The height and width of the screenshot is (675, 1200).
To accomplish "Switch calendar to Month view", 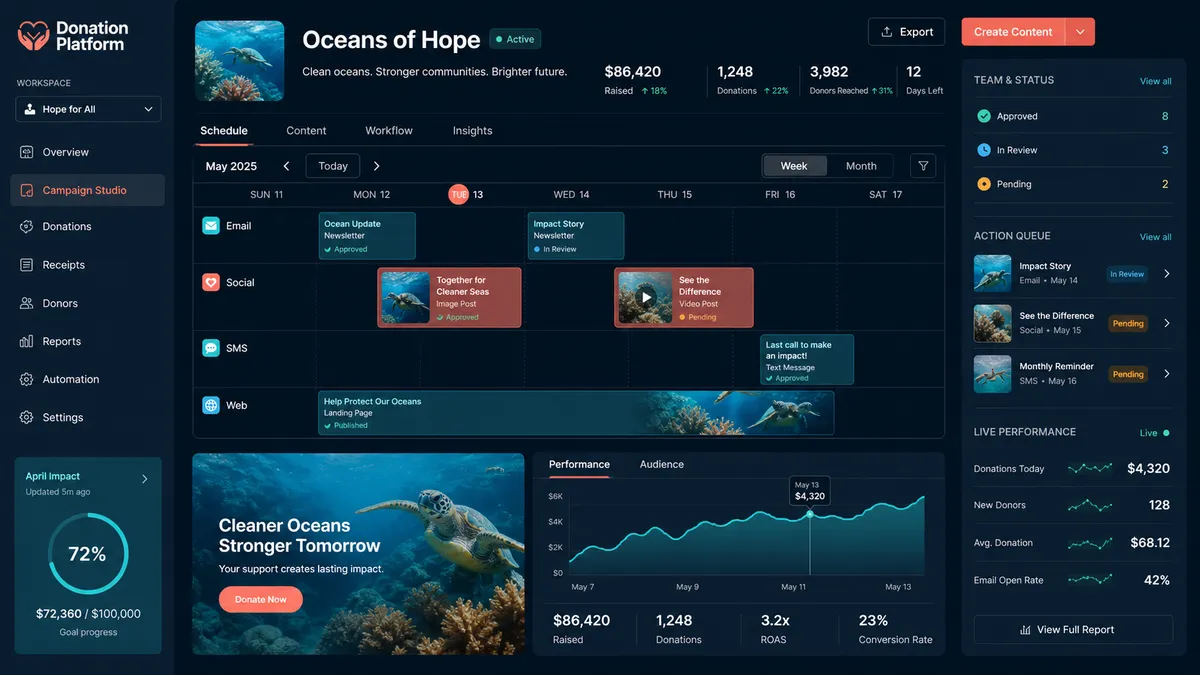I will [861, 166].
